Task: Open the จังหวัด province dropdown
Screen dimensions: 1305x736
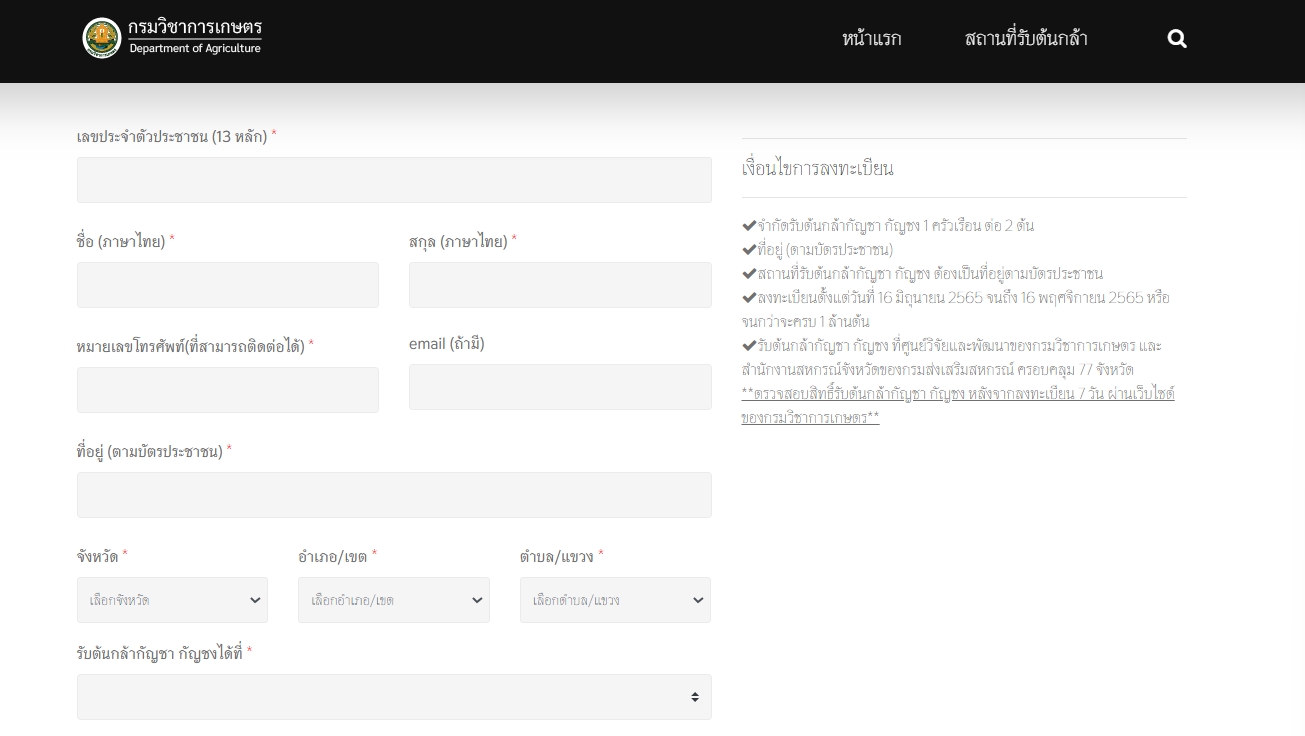Action: click(x=172, y=600)
